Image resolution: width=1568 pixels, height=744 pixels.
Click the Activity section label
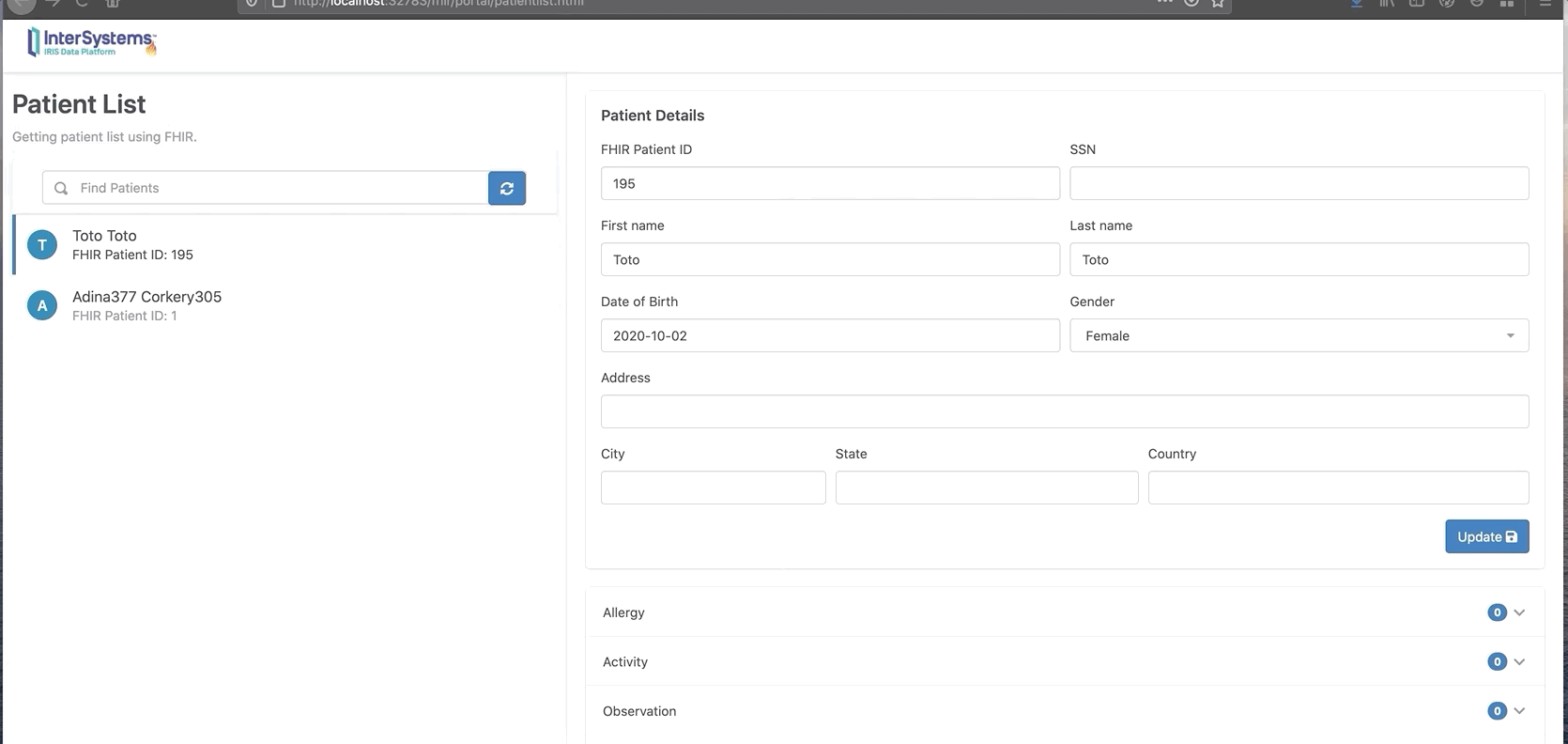pos(625,662)
